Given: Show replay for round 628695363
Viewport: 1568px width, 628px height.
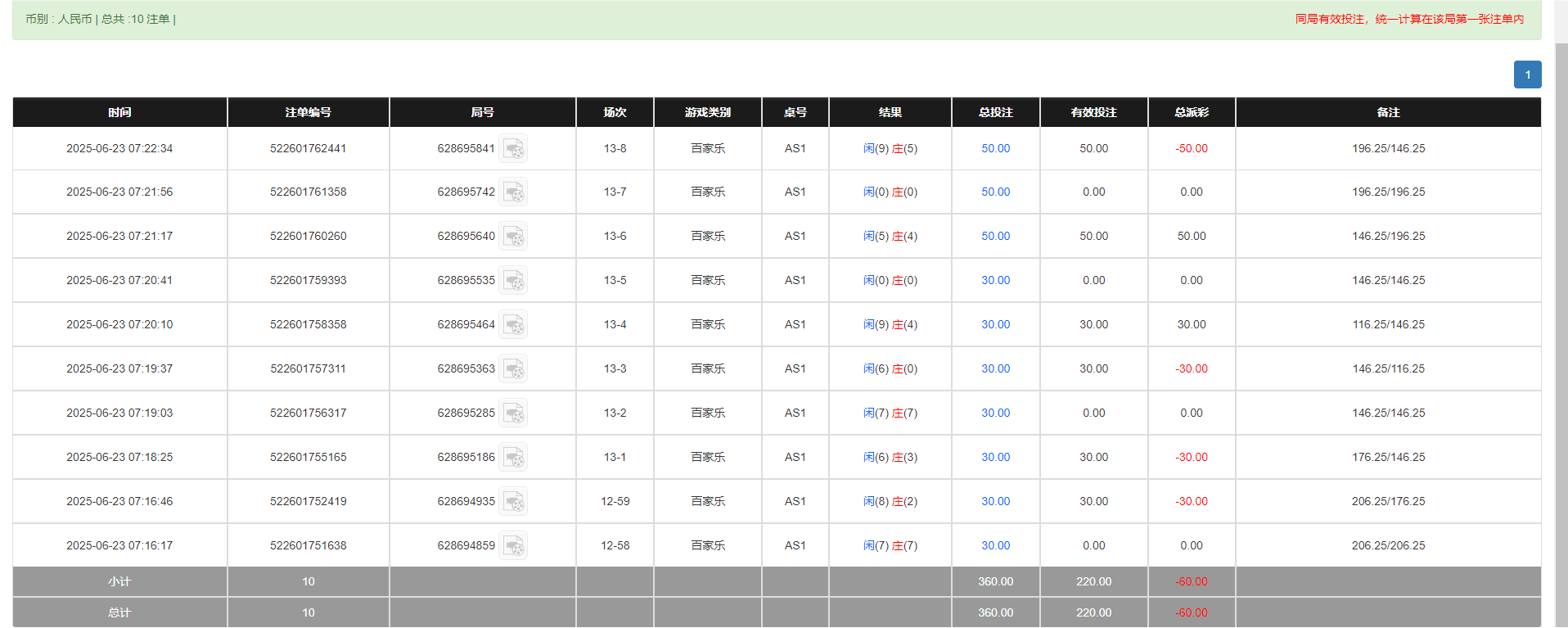Looking at the screenshot, I should coord(513,369).
